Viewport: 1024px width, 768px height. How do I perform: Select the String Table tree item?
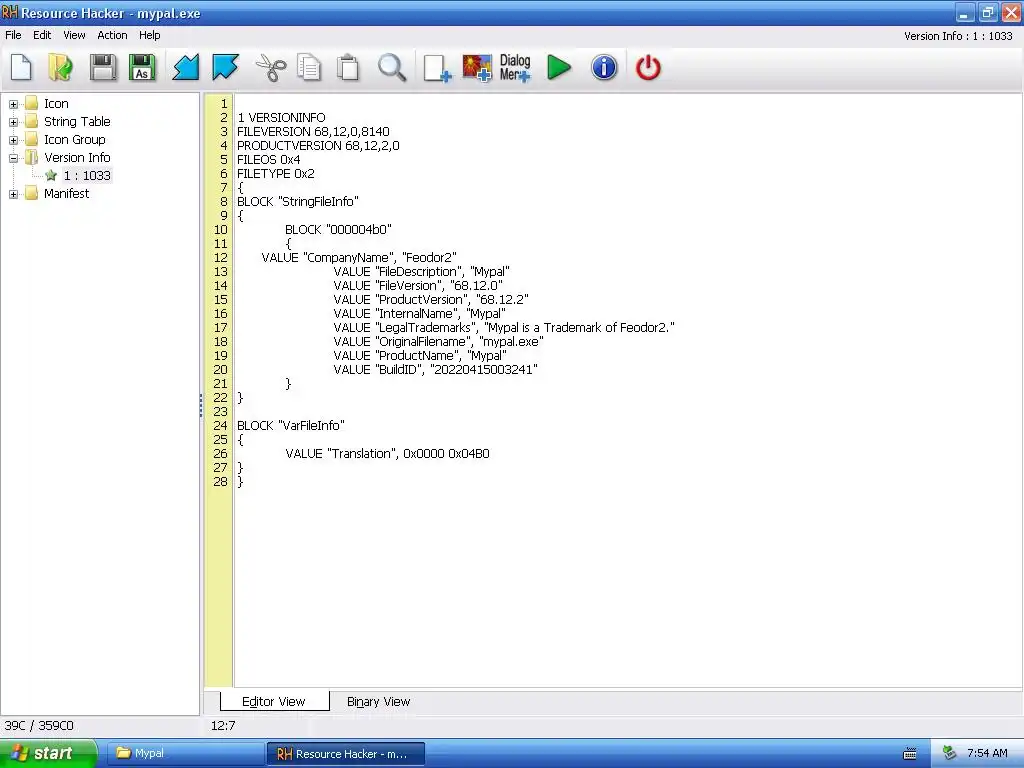pos(77,121)
